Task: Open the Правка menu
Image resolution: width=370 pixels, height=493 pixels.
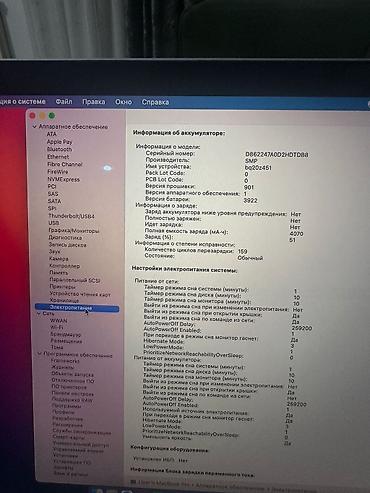Action: pyautogui.click(x=94, y=102)
